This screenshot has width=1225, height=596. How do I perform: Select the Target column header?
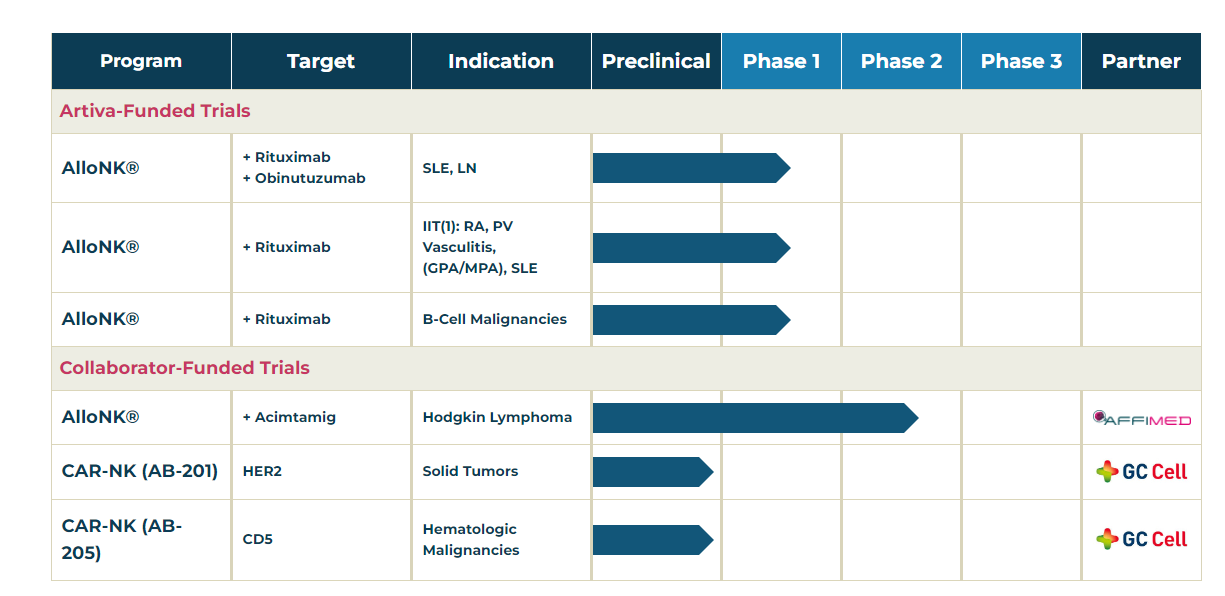[x=321, y=61]
